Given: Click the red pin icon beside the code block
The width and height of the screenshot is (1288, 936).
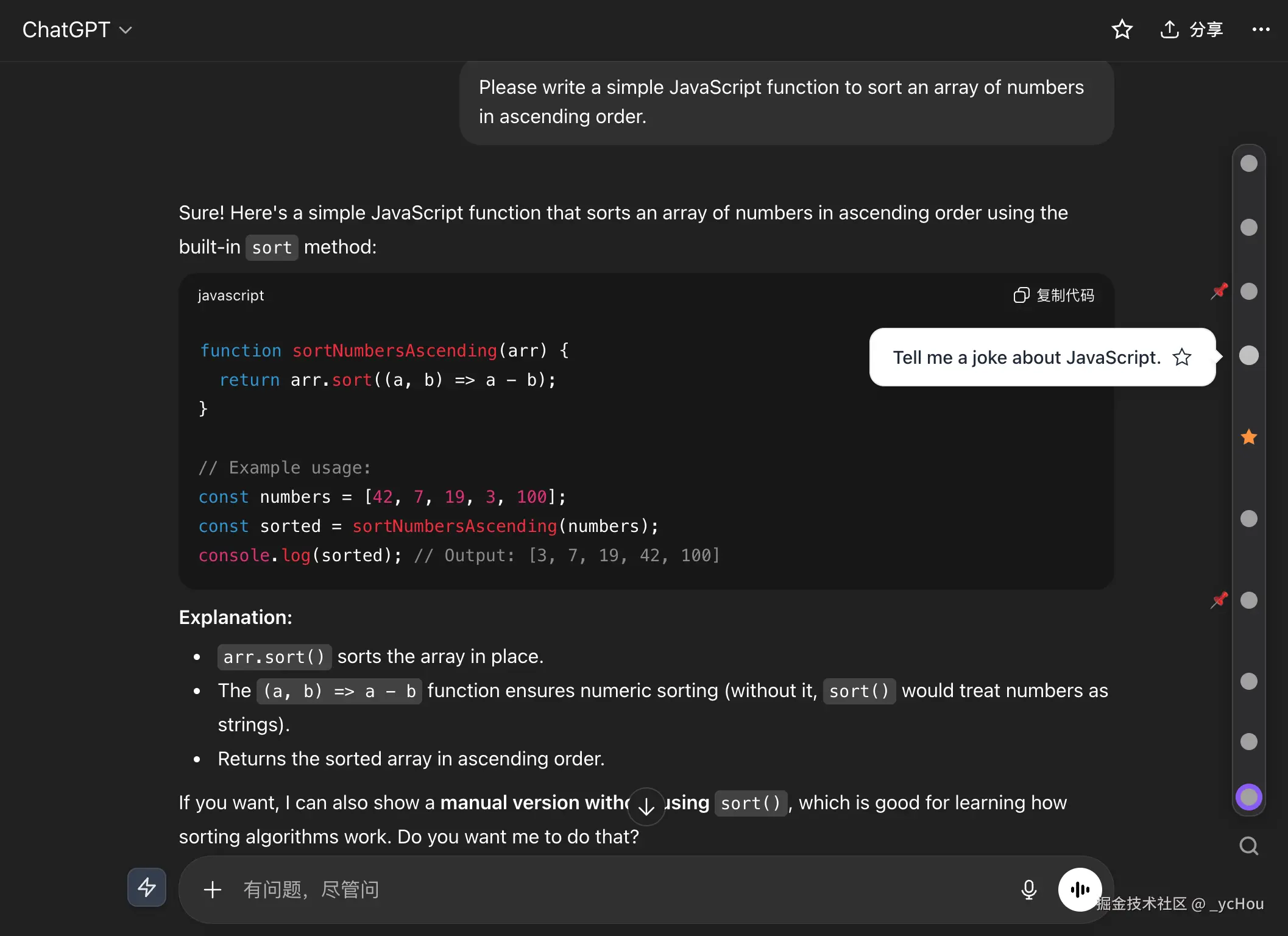Looking at the screenshot, I should click(1219, 291).
